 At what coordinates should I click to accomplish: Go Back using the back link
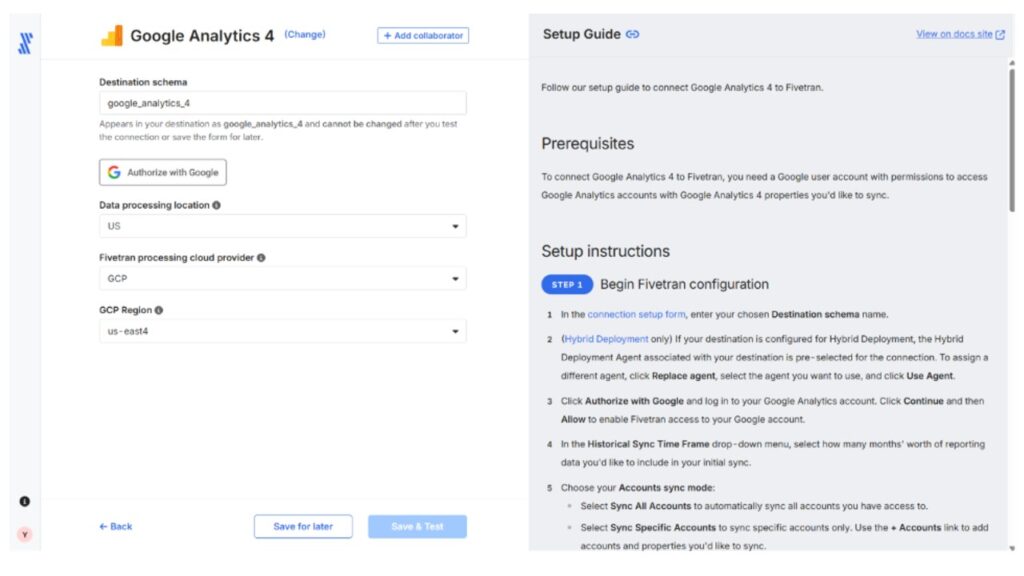[116, 526]
